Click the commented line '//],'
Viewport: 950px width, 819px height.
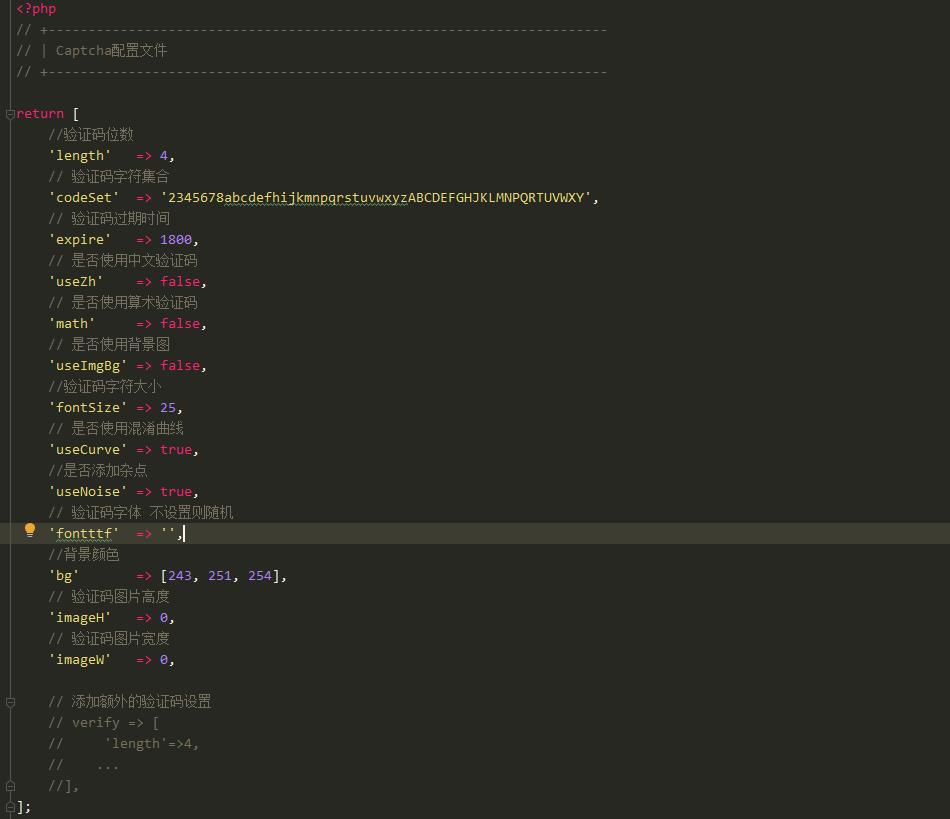[x=64, y=786]
